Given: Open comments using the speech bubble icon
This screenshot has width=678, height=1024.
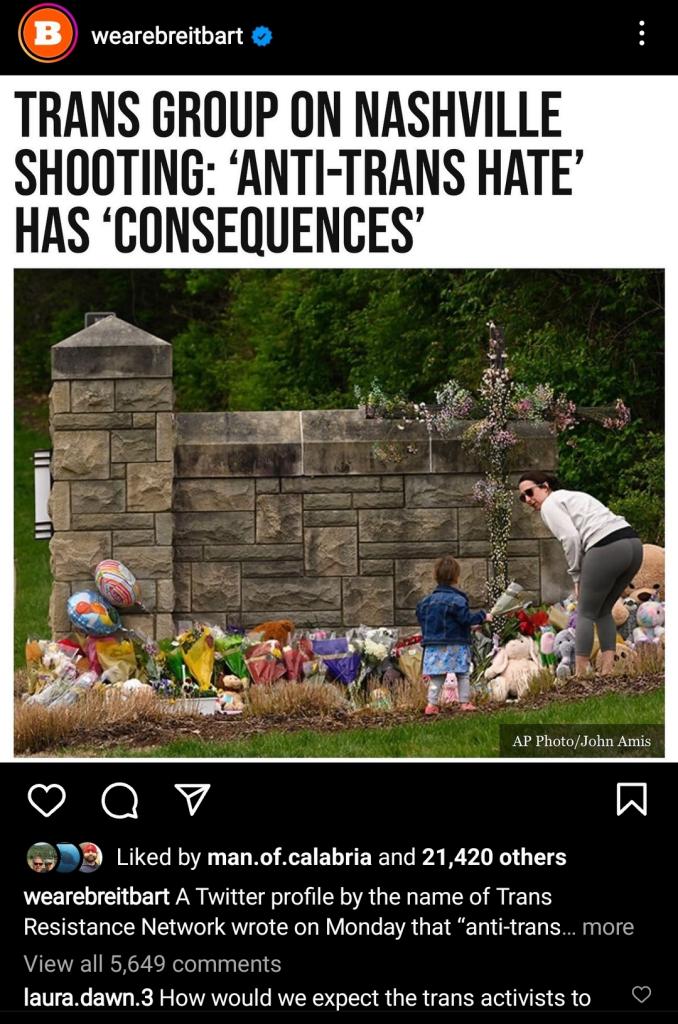Looking at the screenshot, I should 120,801.
